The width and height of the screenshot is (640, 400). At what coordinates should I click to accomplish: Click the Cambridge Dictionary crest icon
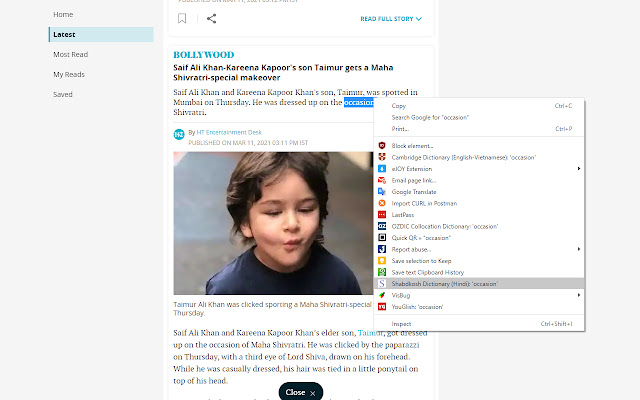click(382, 157)
